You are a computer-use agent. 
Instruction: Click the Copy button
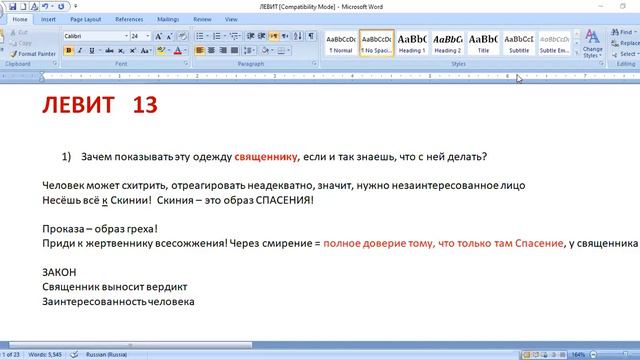click(x=21, y=43)
